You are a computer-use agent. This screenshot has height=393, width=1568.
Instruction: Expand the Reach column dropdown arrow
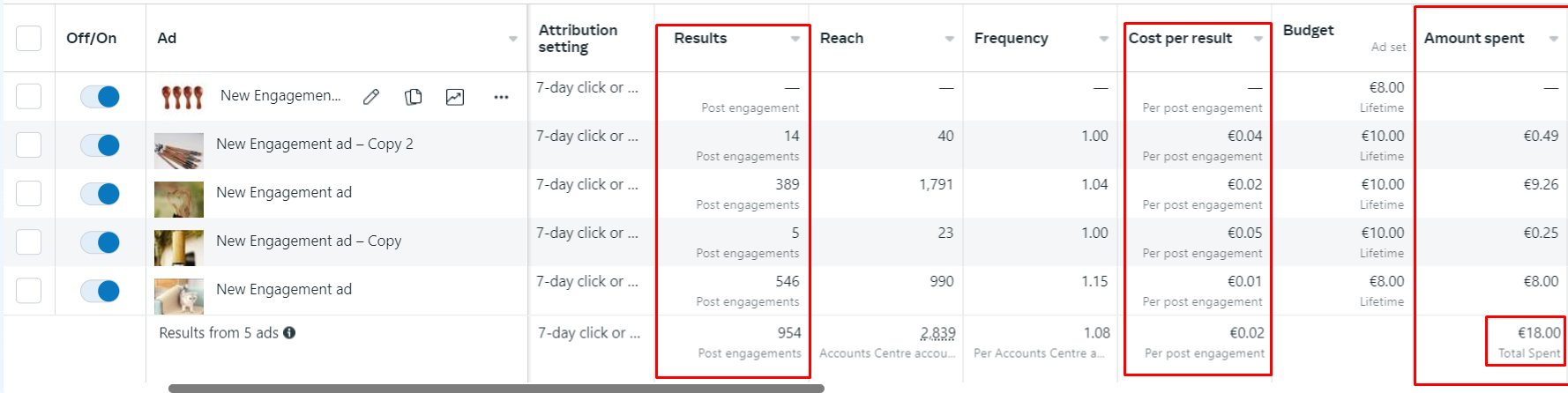click(x=950, y=39)
